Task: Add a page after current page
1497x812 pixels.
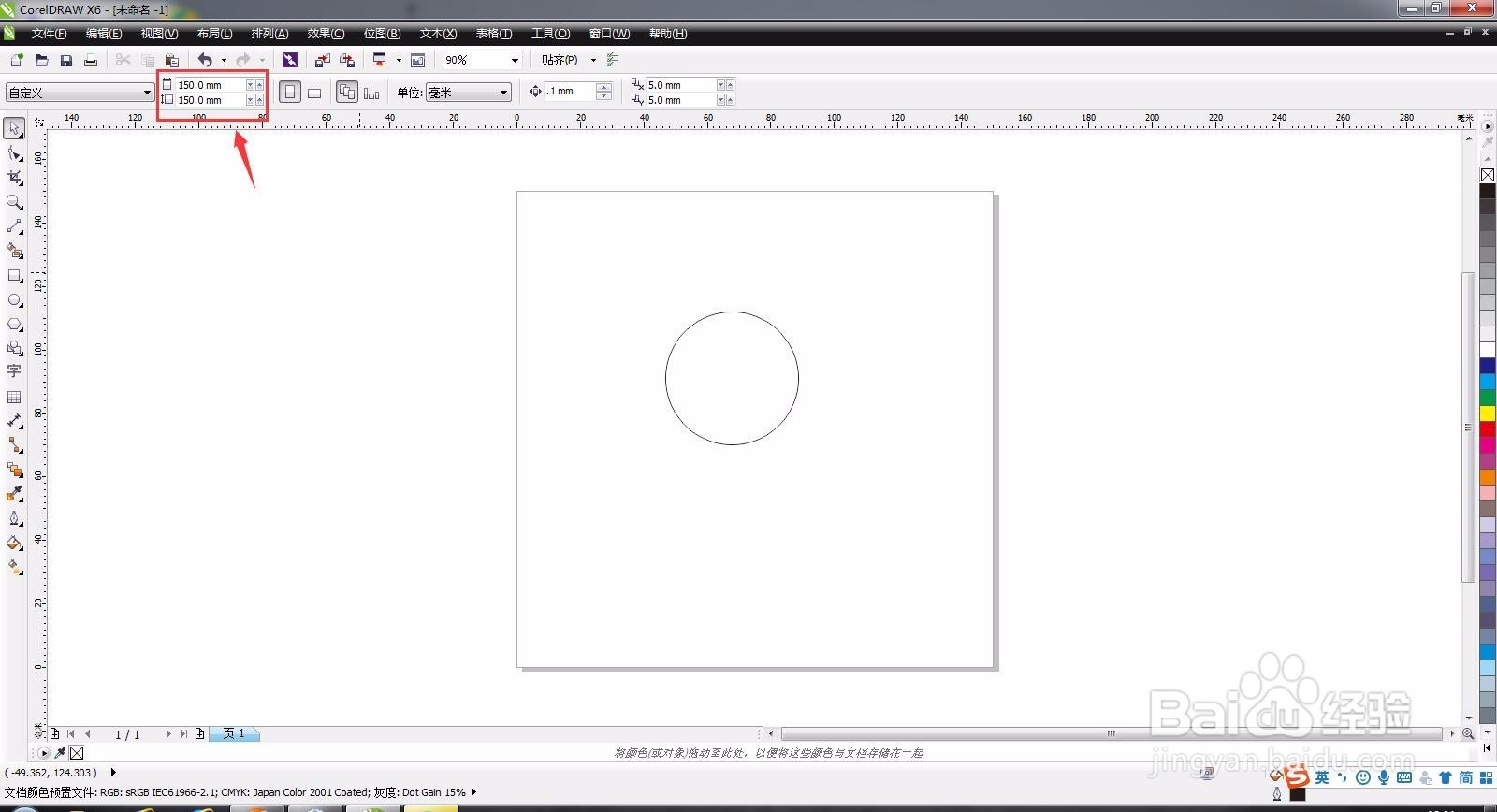Action: tap(199, 734)
